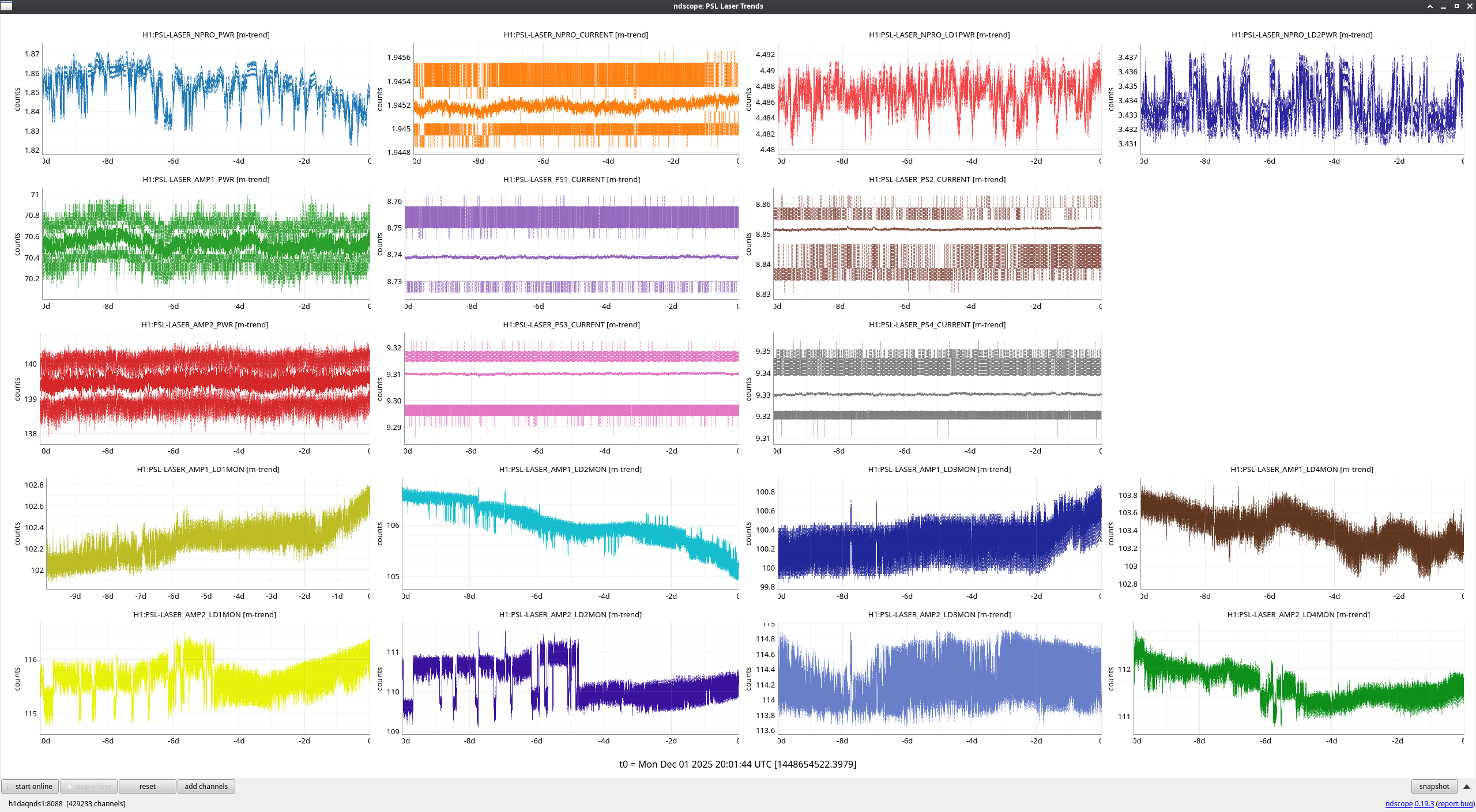The width and height of the screenshot is (1476, 812).
Task: Click inside the NPRO_PWR trend plot
Action: [206, 98]
